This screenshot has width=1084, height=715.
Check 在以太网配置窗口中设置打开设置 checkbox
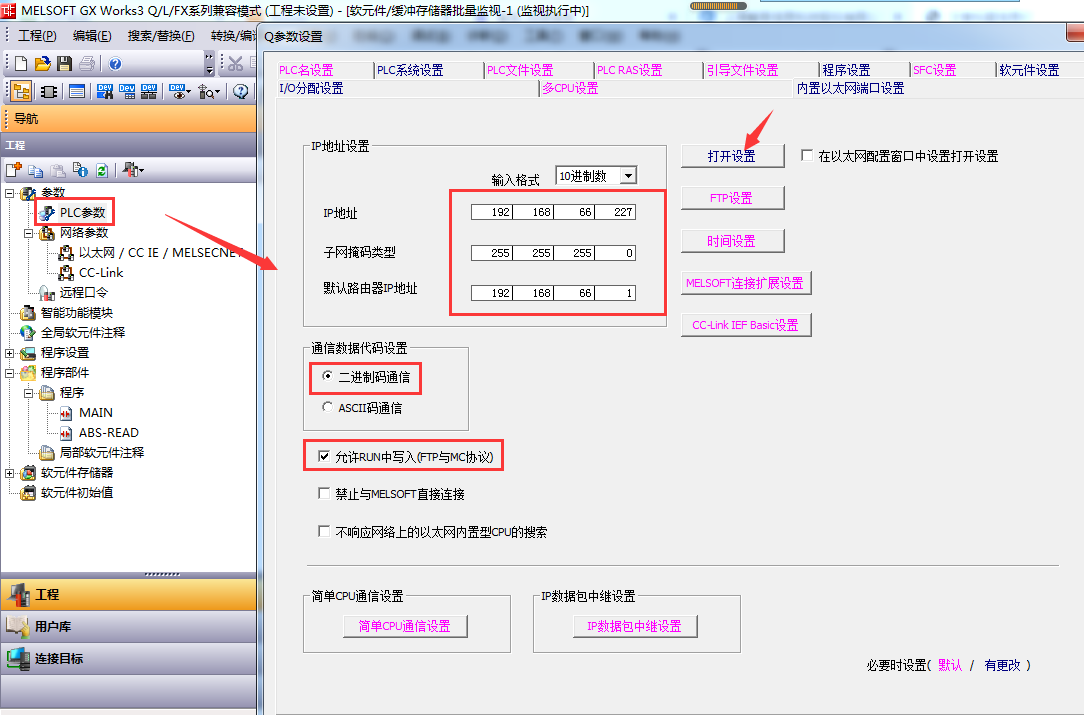807,155
